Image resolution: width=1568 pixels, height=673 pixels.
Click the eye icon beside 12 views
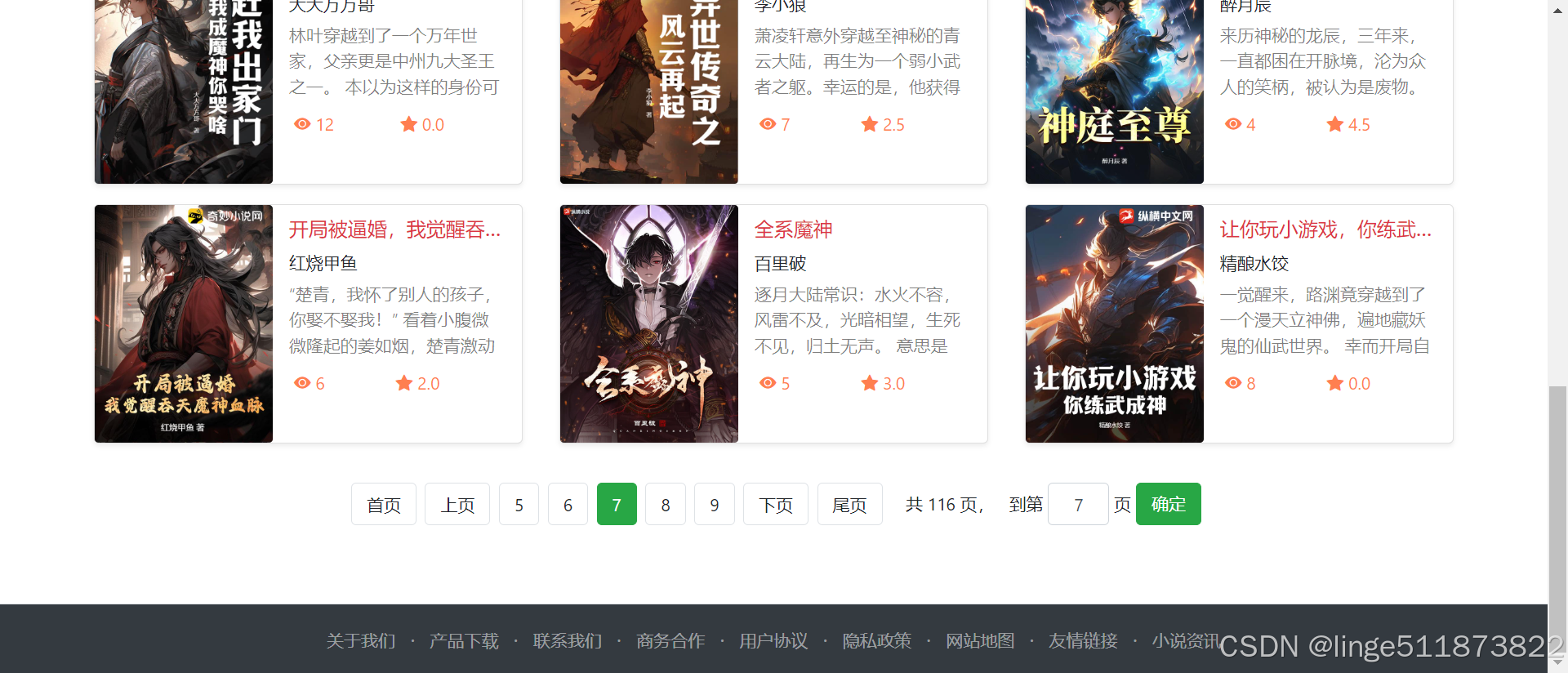click(302, 124)
